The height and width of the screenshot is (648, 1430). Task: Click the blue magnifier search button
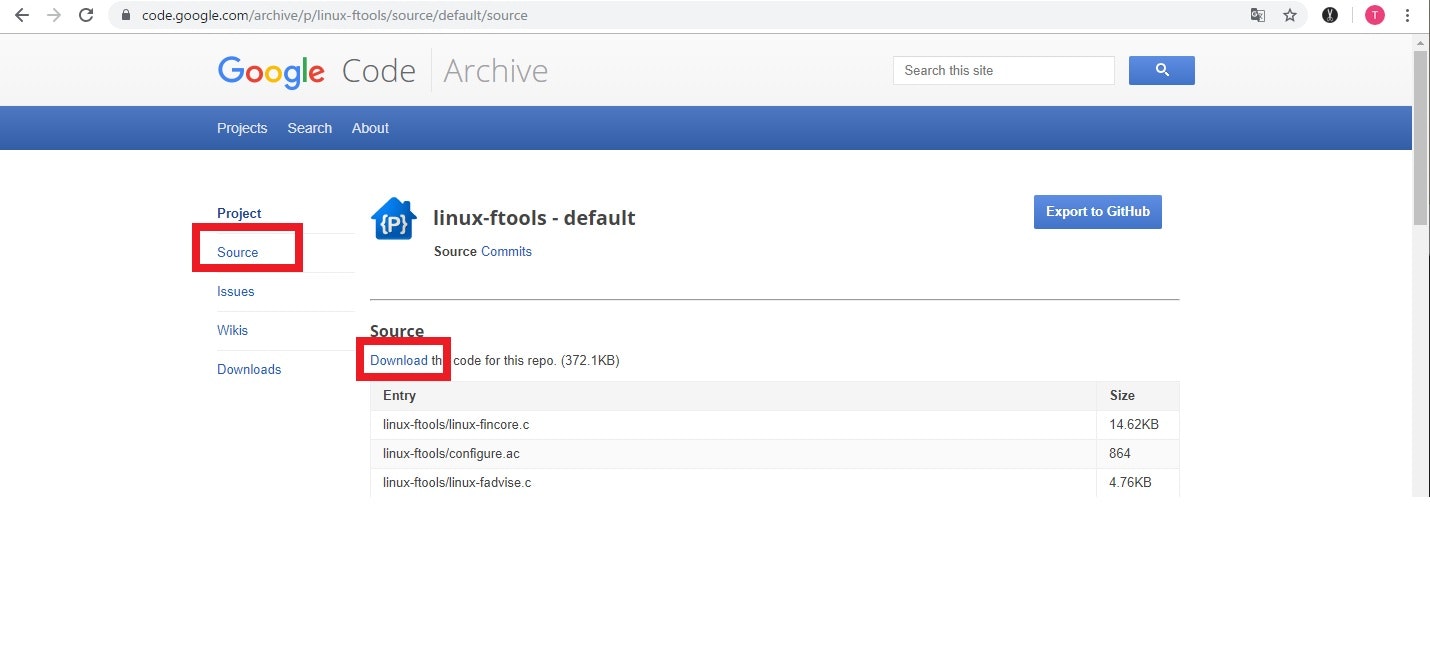tap(1161, 70)
